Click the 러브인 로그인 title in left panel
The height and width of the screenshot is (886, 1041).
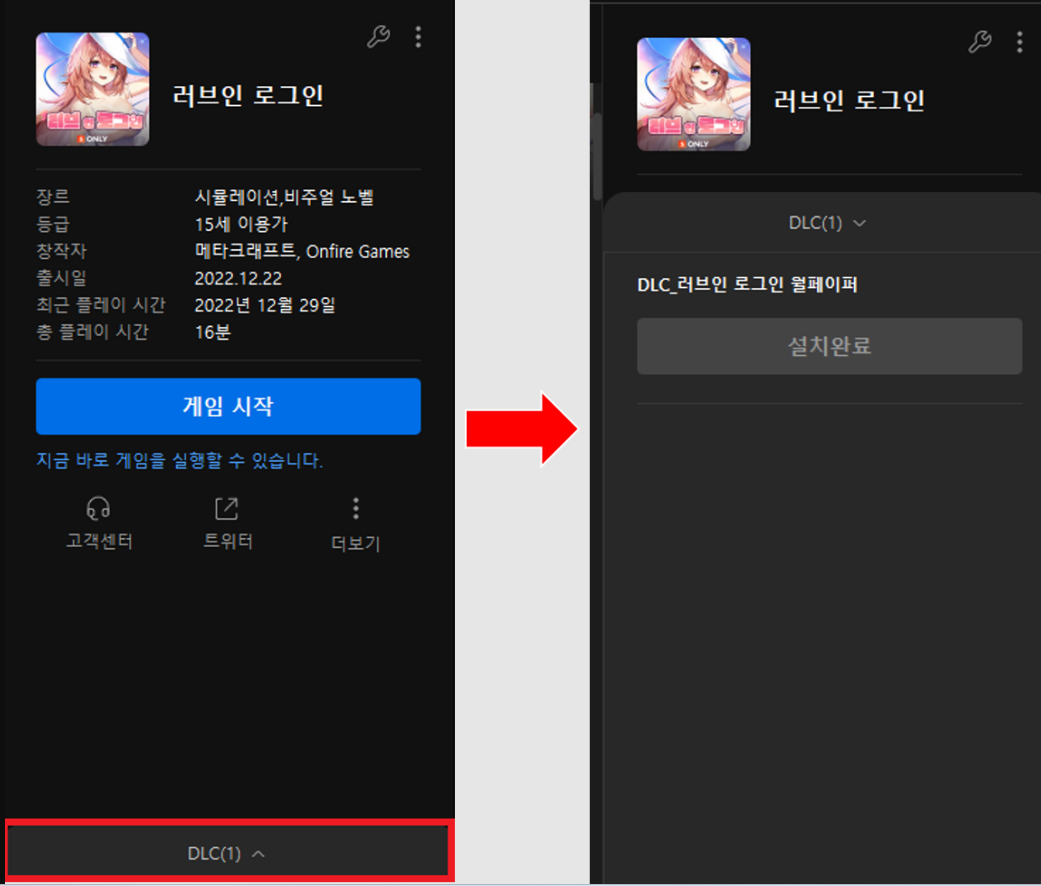247,96
